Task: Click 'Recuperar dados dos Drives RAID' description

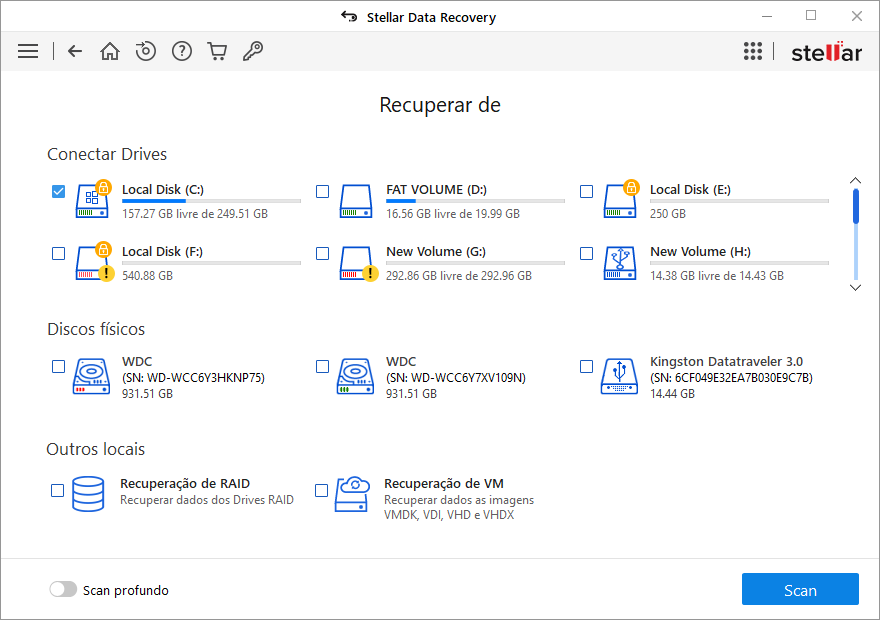Action: click(207, 500)
